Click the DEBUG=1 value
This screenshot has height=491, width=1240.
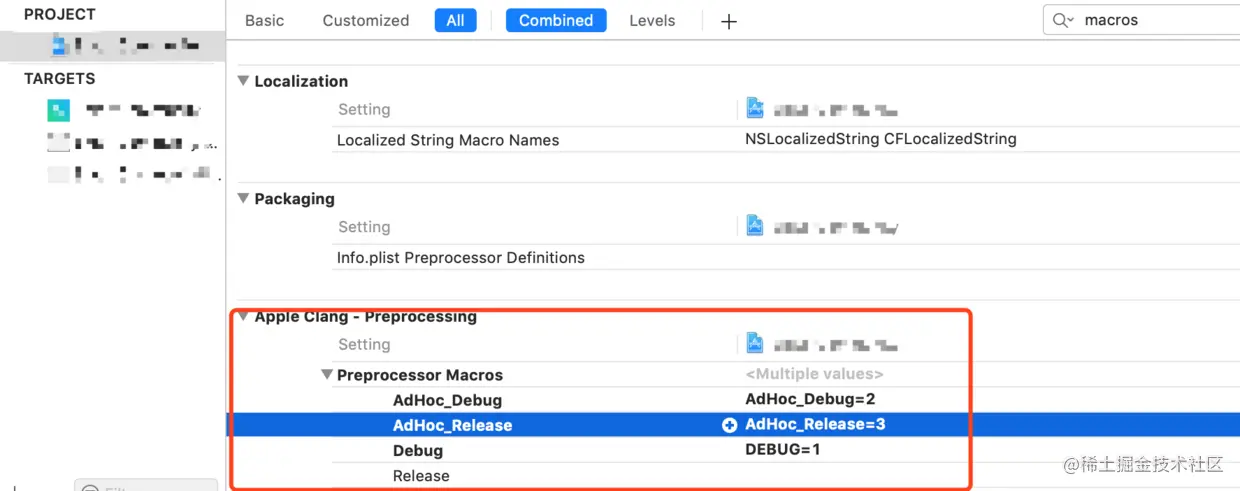782,450
